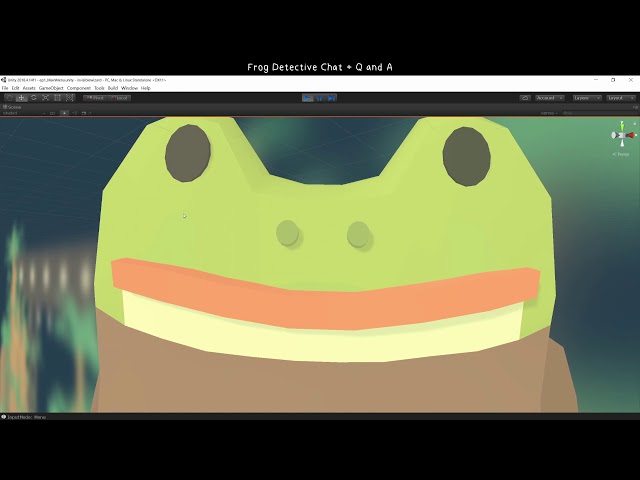The image size is (640, 480).
Task: Open the Edit menu
Action: coord(16,88)
